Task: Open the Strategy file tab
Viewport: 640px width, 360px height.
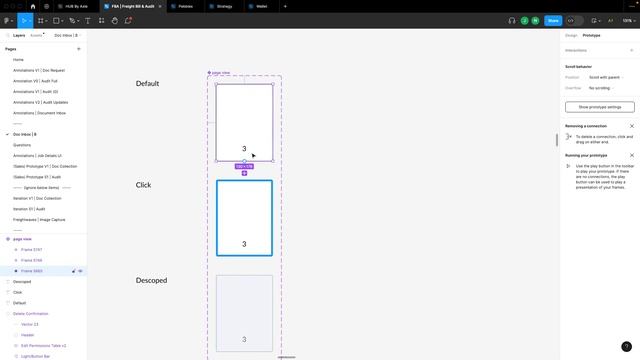Action: coord(224,7)
